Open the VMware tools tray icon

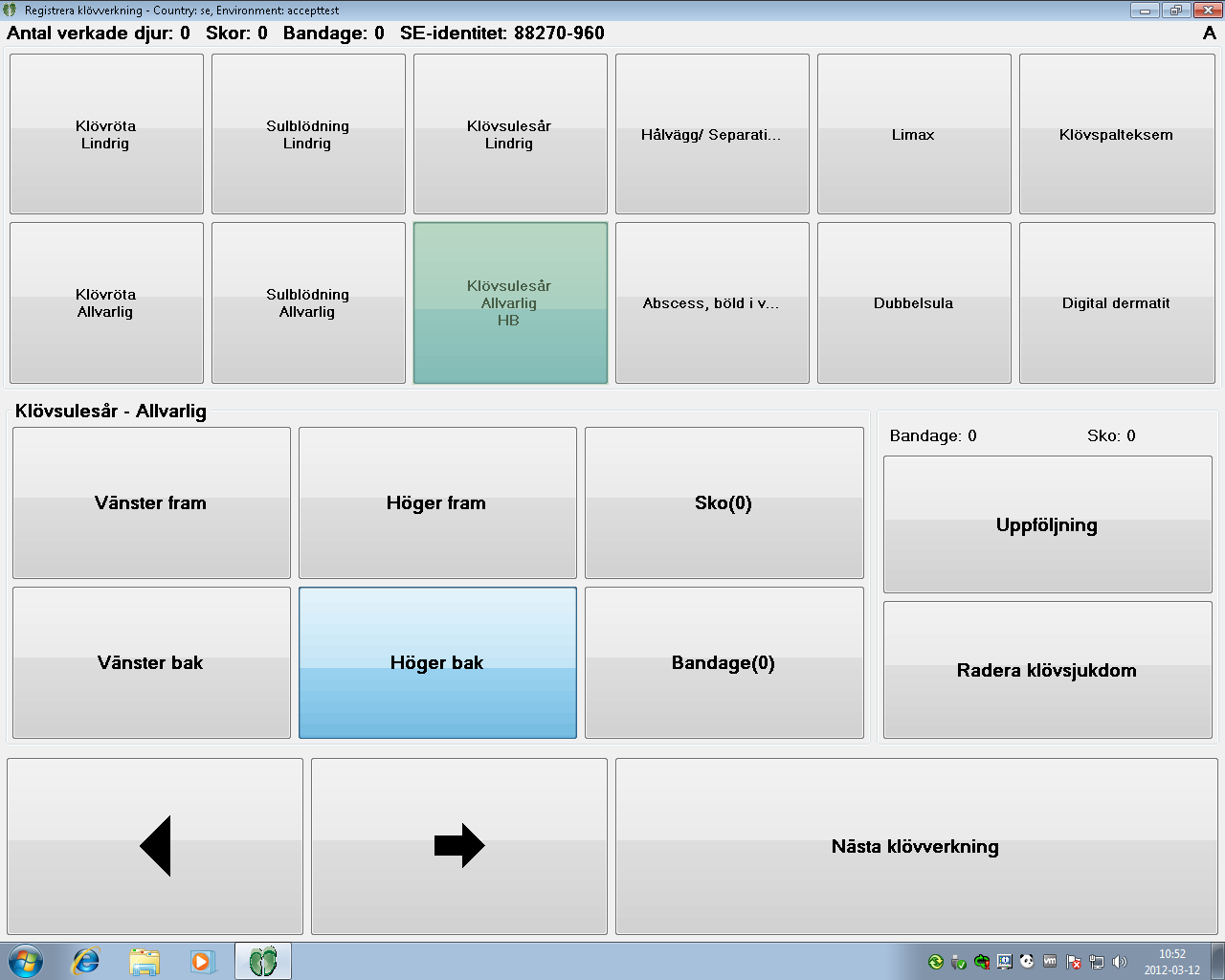(1050, 962)
